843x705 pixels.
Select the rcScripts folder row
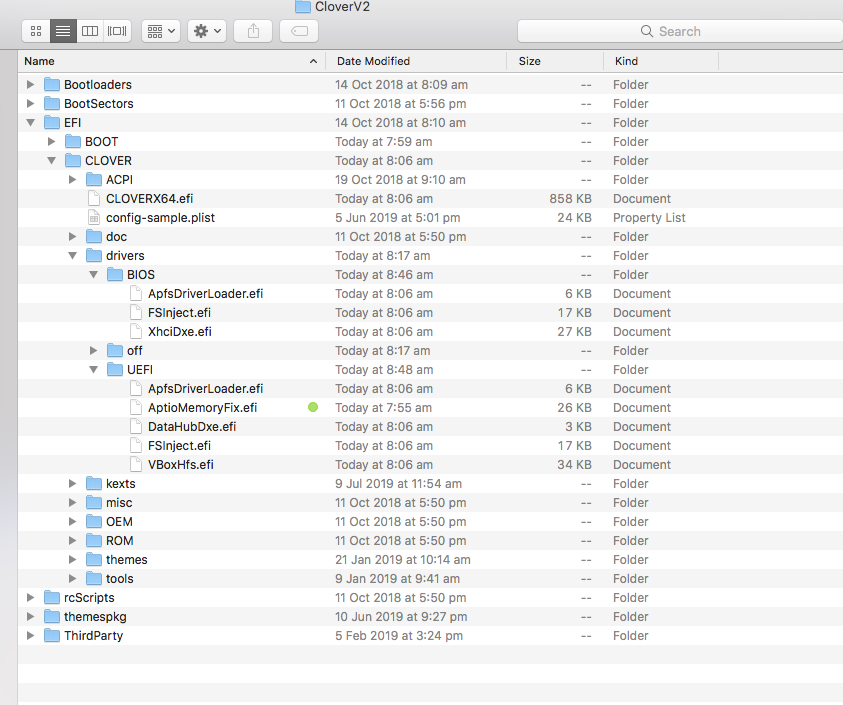coord(430,597)
